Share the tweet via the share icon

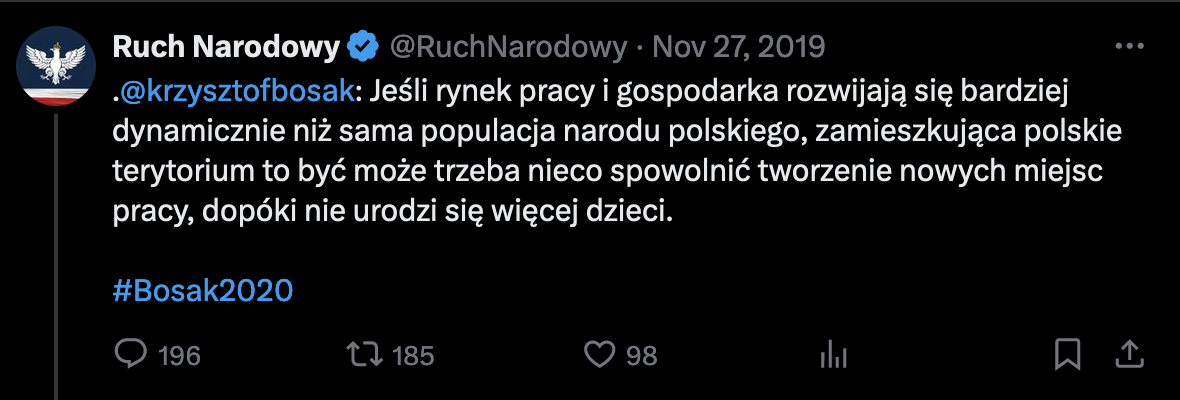1129,354
